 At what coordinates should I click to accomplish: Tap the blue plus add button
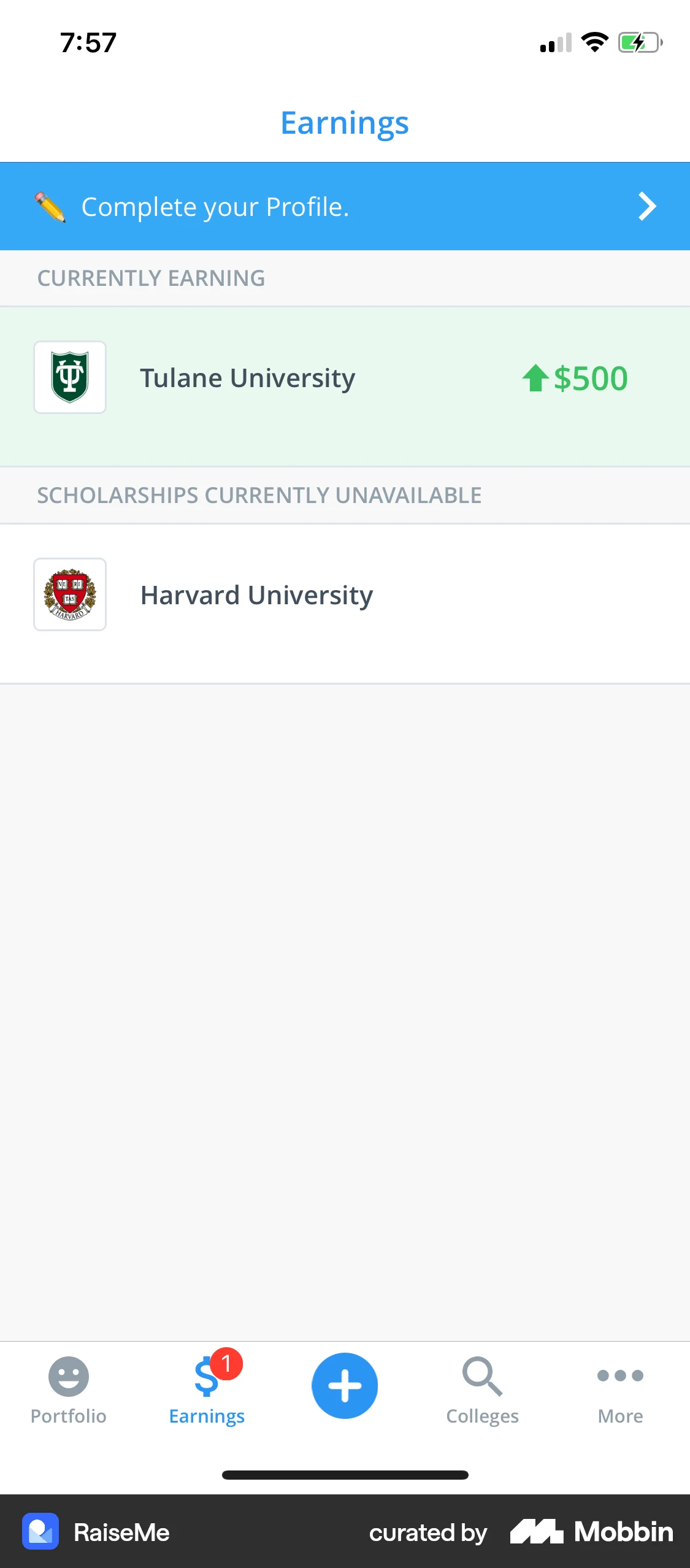(345, 1386)
